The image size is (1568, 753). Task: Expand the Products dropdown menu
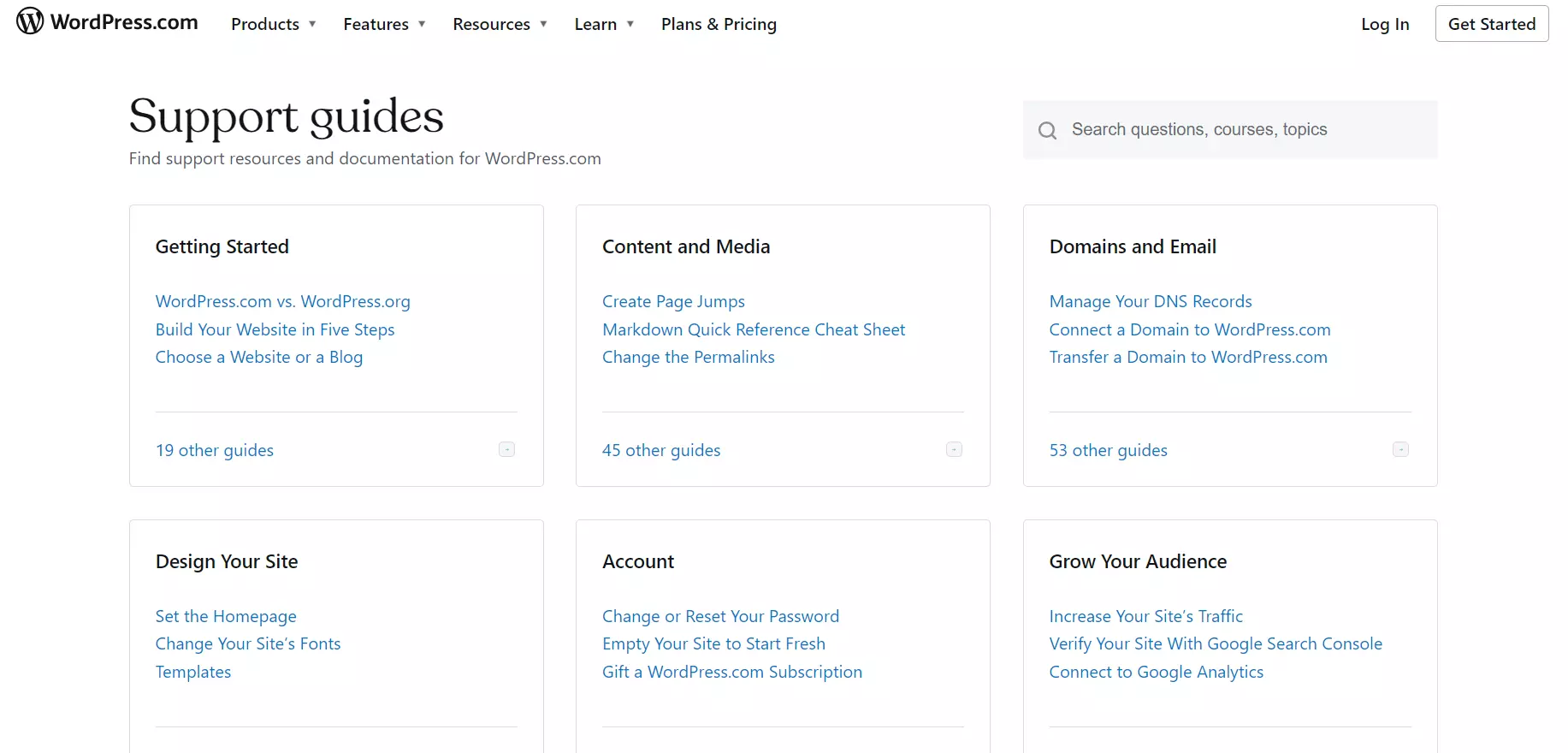(x=273, y=24)
